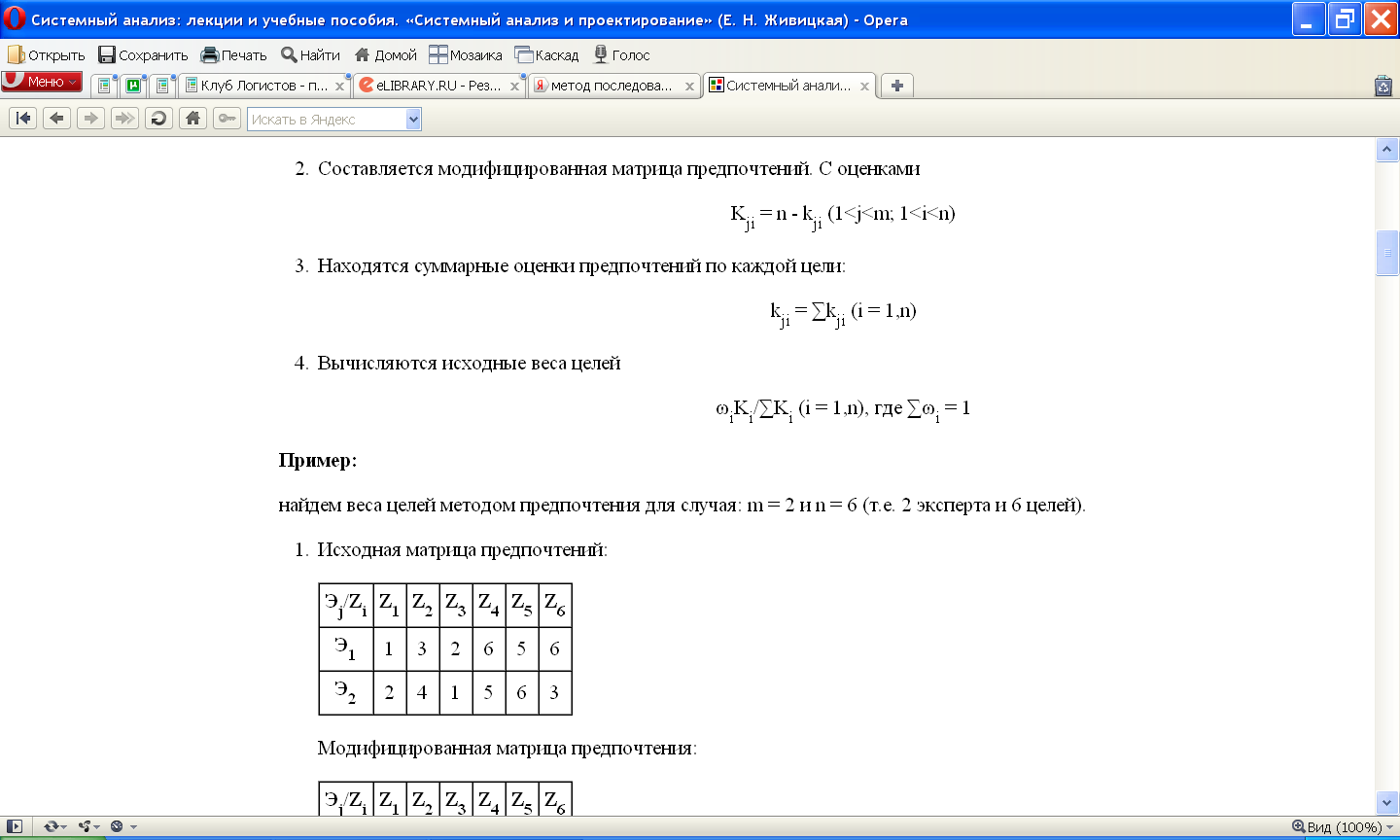Switch to second pinned green-icon tab
Image resolution: width=1400 pixels, height=840 pixels.
[x=134, y=86]
